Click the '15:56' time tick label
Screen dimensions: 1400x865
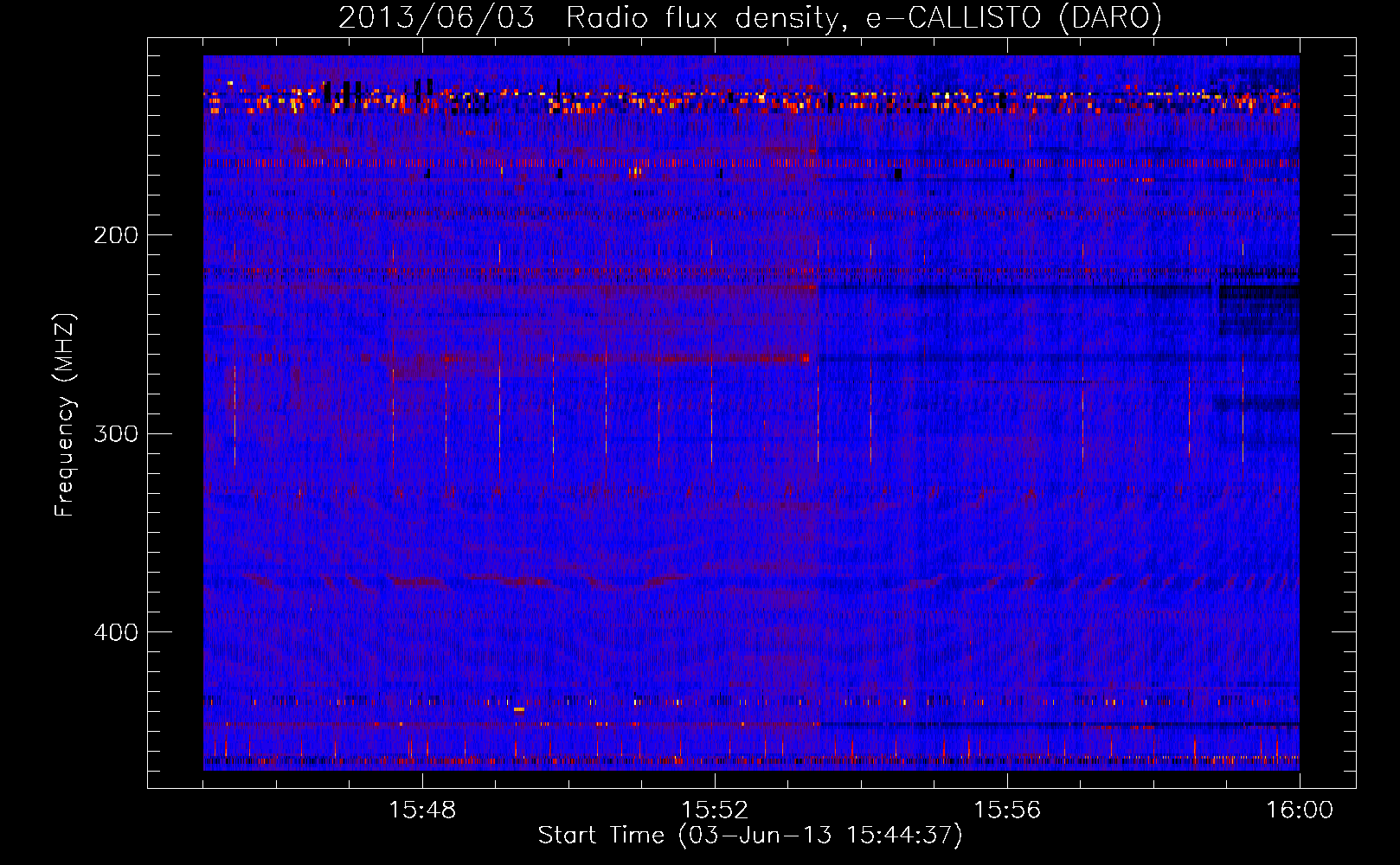point(1007,811)
